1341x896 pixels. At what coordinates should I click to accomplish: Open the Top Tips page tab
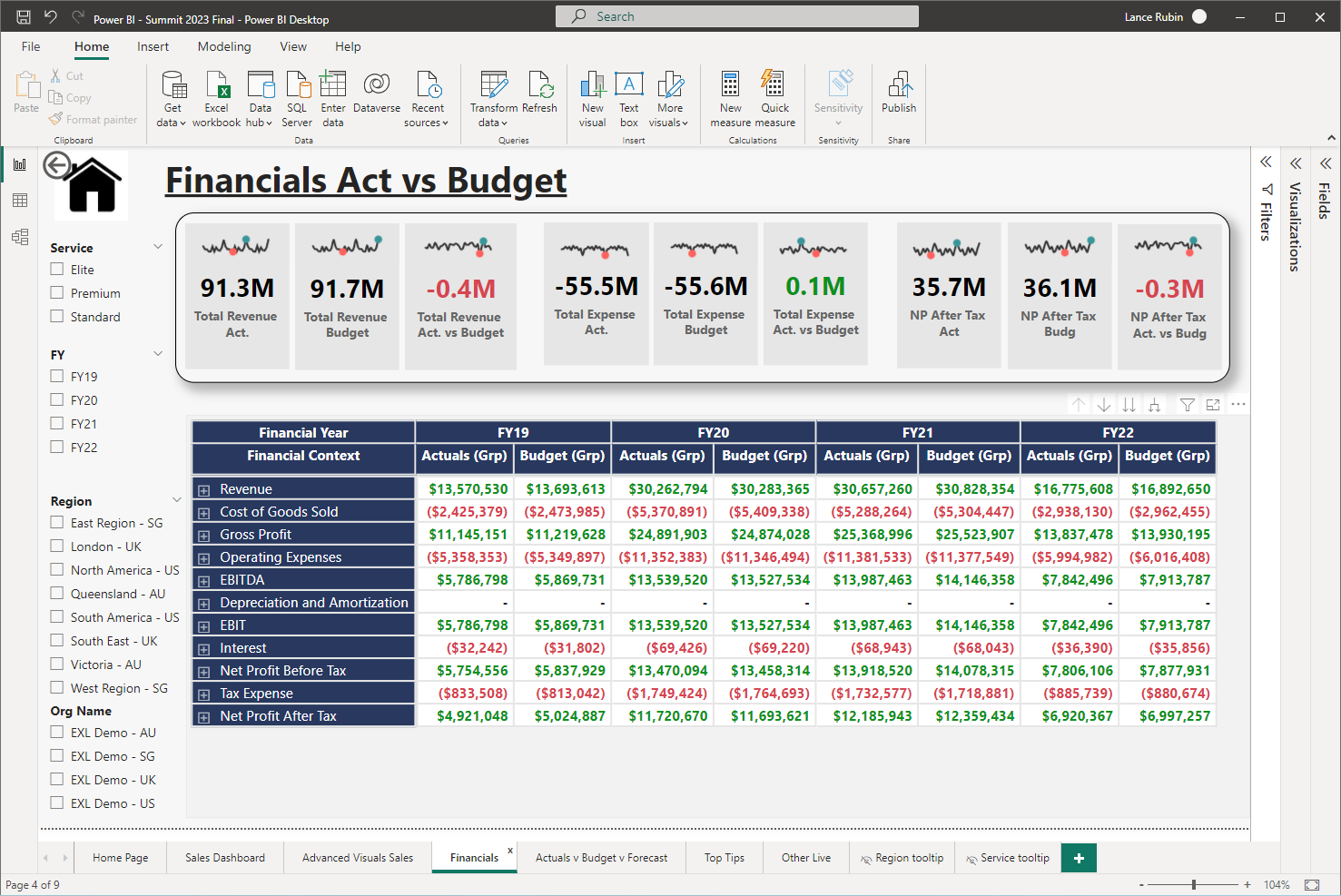click(x=725, y=857)
